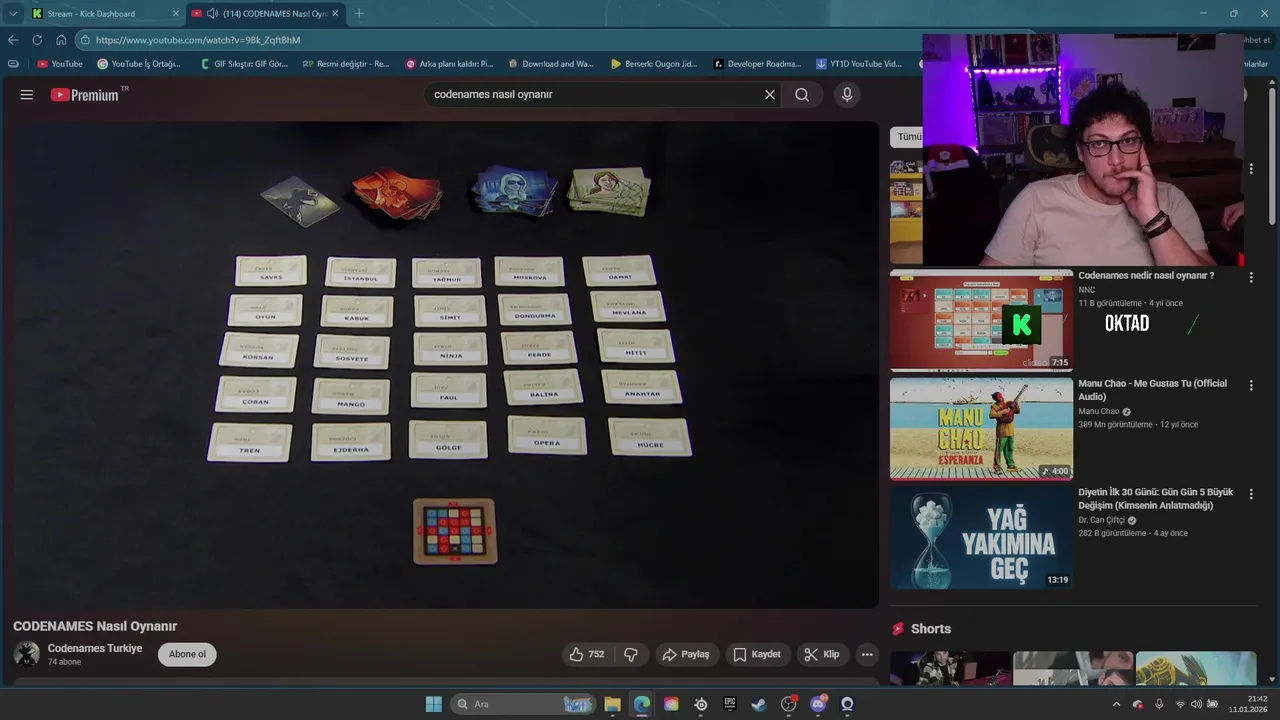
Task: Open options for Diyetin İlk 30 Günü
Action: [1251, 494]
